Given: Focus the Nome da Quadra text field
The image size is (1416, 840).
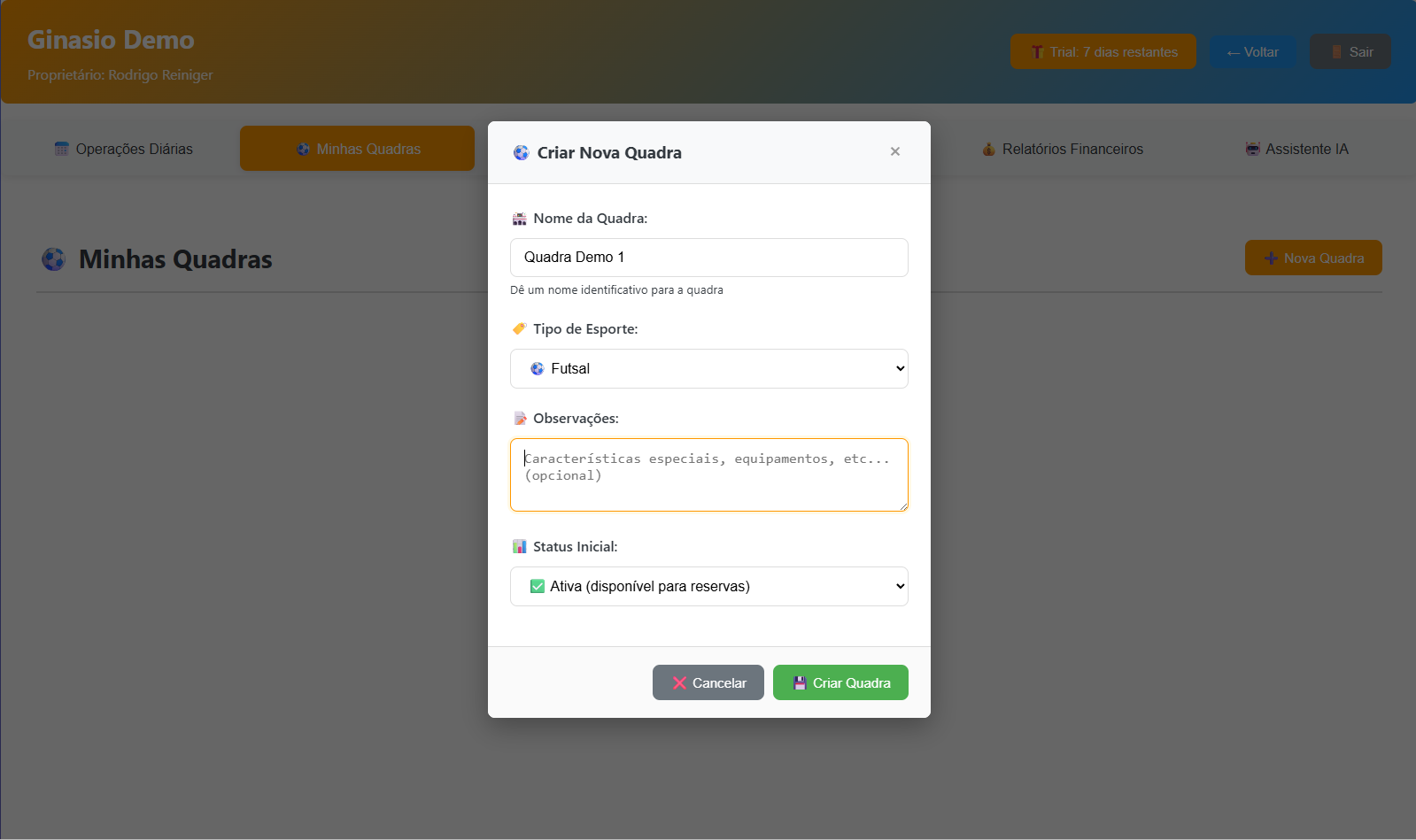Looking at the screenshot, I should pyautogui.click(x=708, y=258).
